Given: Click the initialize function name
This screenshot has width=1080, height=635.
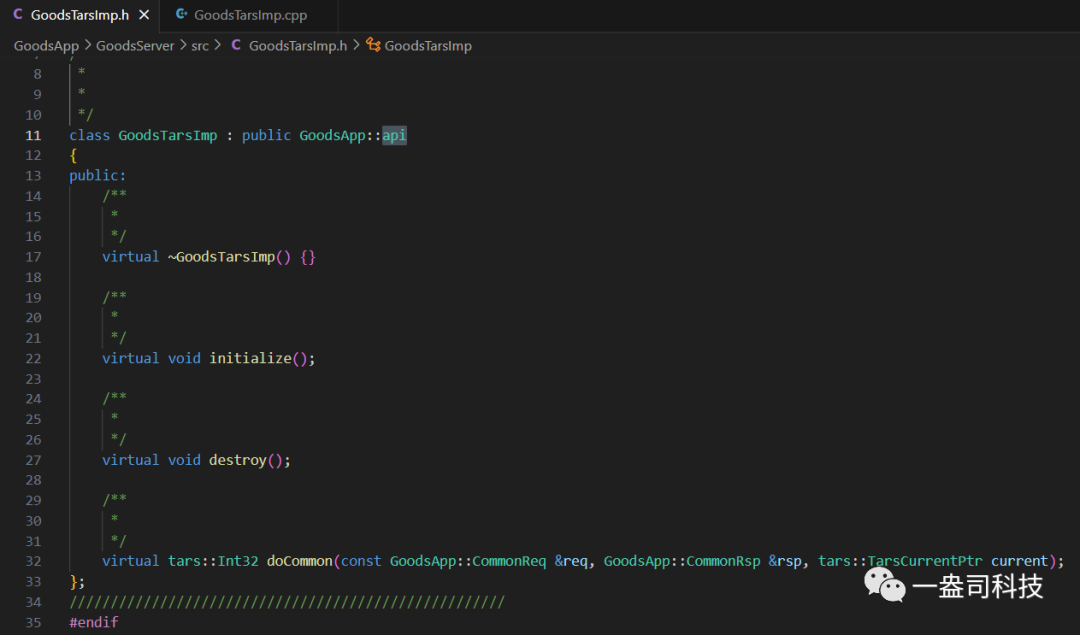Looking at the screenshot, I should [250, 358].
